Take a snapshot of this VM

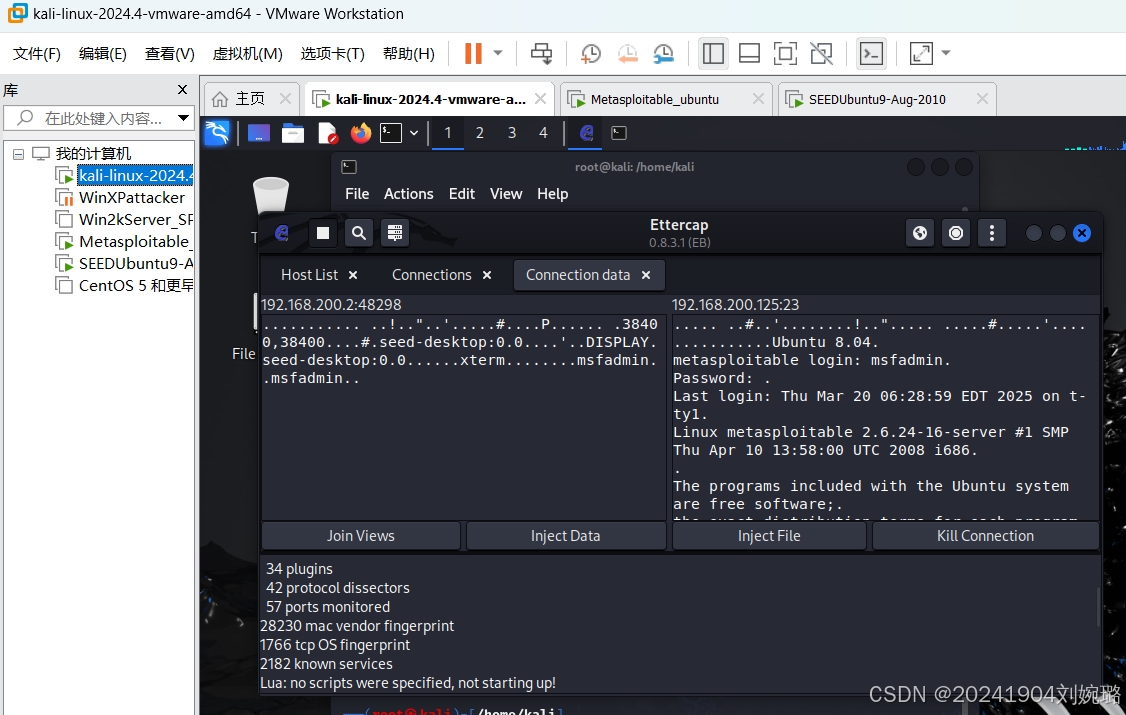pos(590,53)
